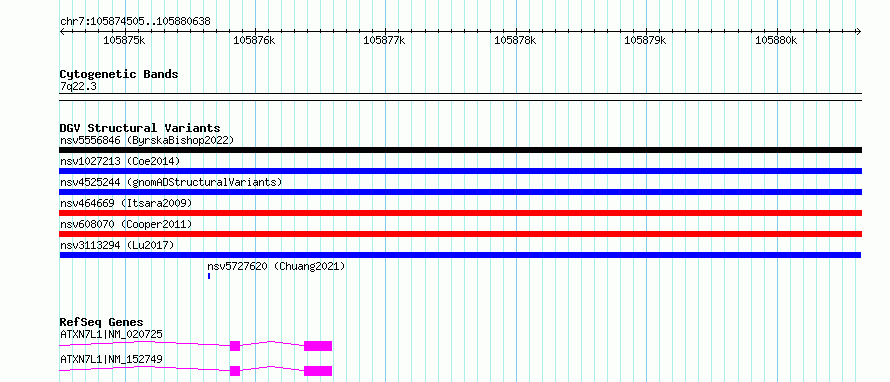Click the large exon of ATXN7L1 NM_020725
Viewport: 890px width, 382px height.
[x=318, y=346]
